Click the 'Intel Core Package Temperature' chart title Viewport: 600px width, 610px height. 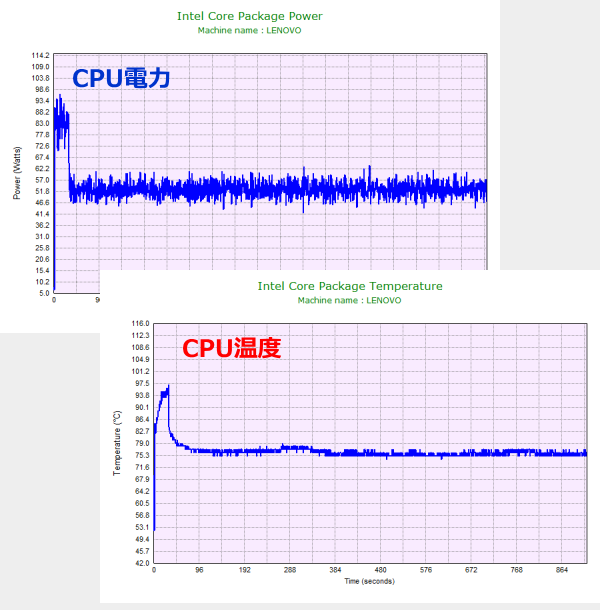tap(350, 286)
